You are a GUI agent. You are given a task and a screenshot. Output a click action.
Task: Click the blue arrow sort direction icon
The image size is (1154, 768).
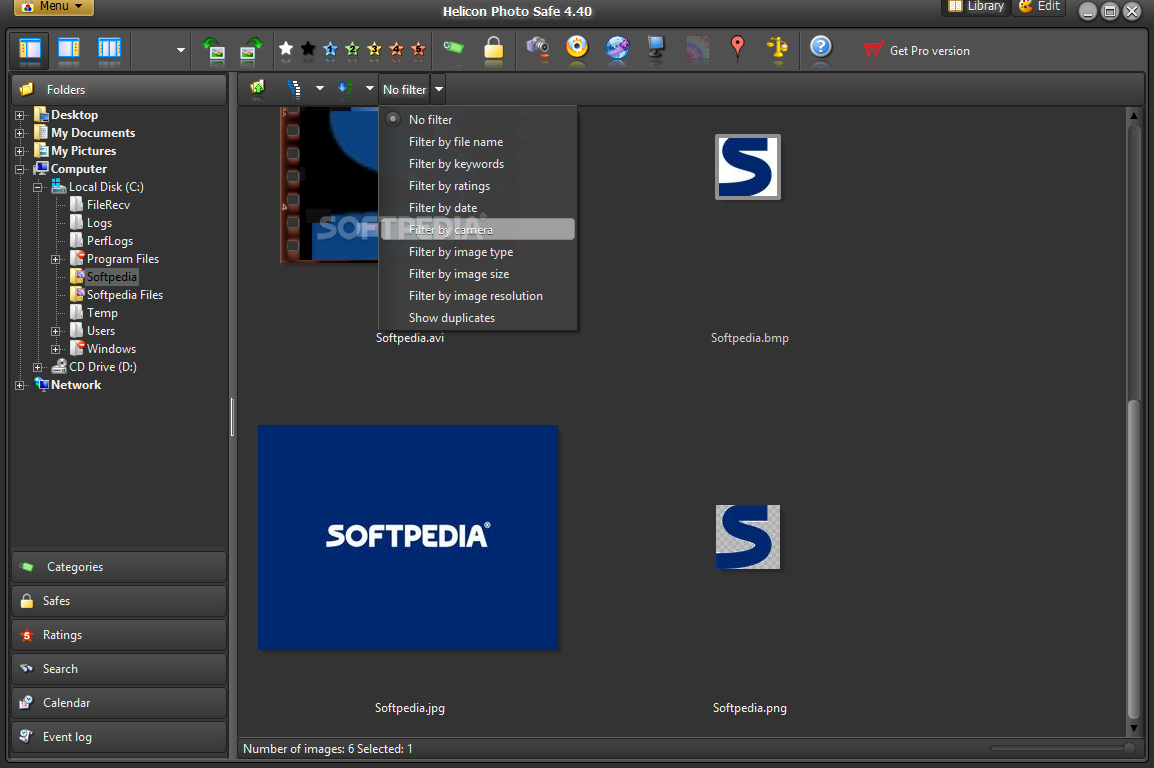345,88
